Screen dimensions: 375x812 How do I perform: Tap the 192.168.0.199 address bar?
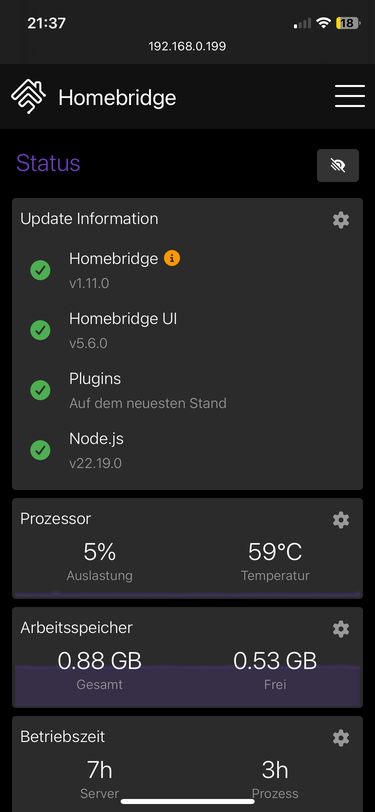pos(188,46)
